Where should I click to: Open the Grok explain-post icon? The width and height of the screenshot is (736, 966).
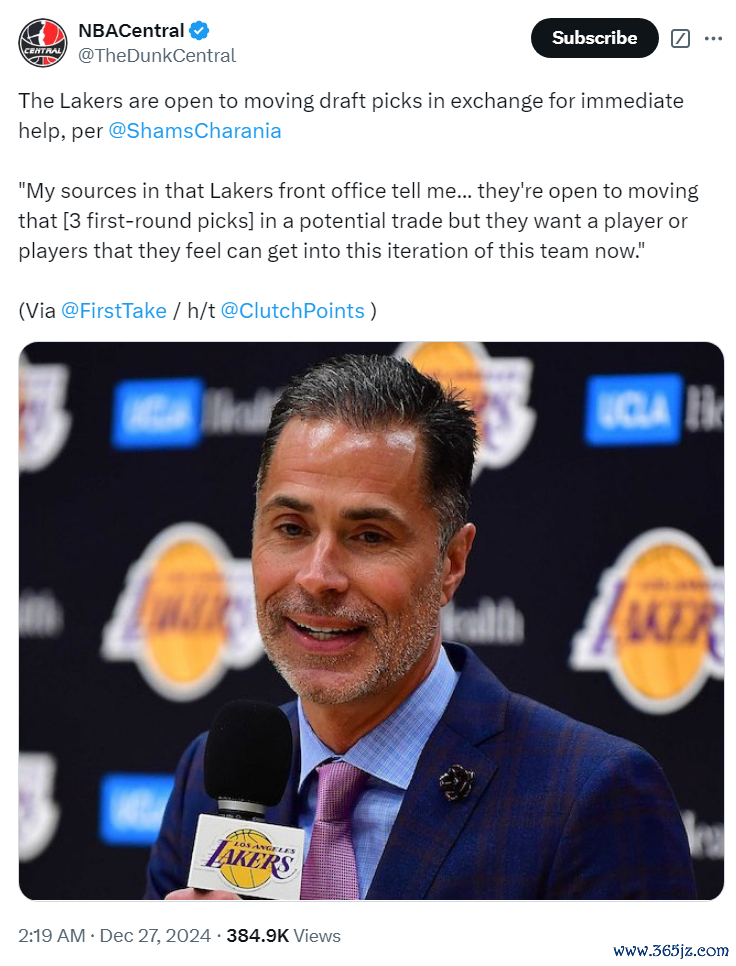[x=680, y=38]
